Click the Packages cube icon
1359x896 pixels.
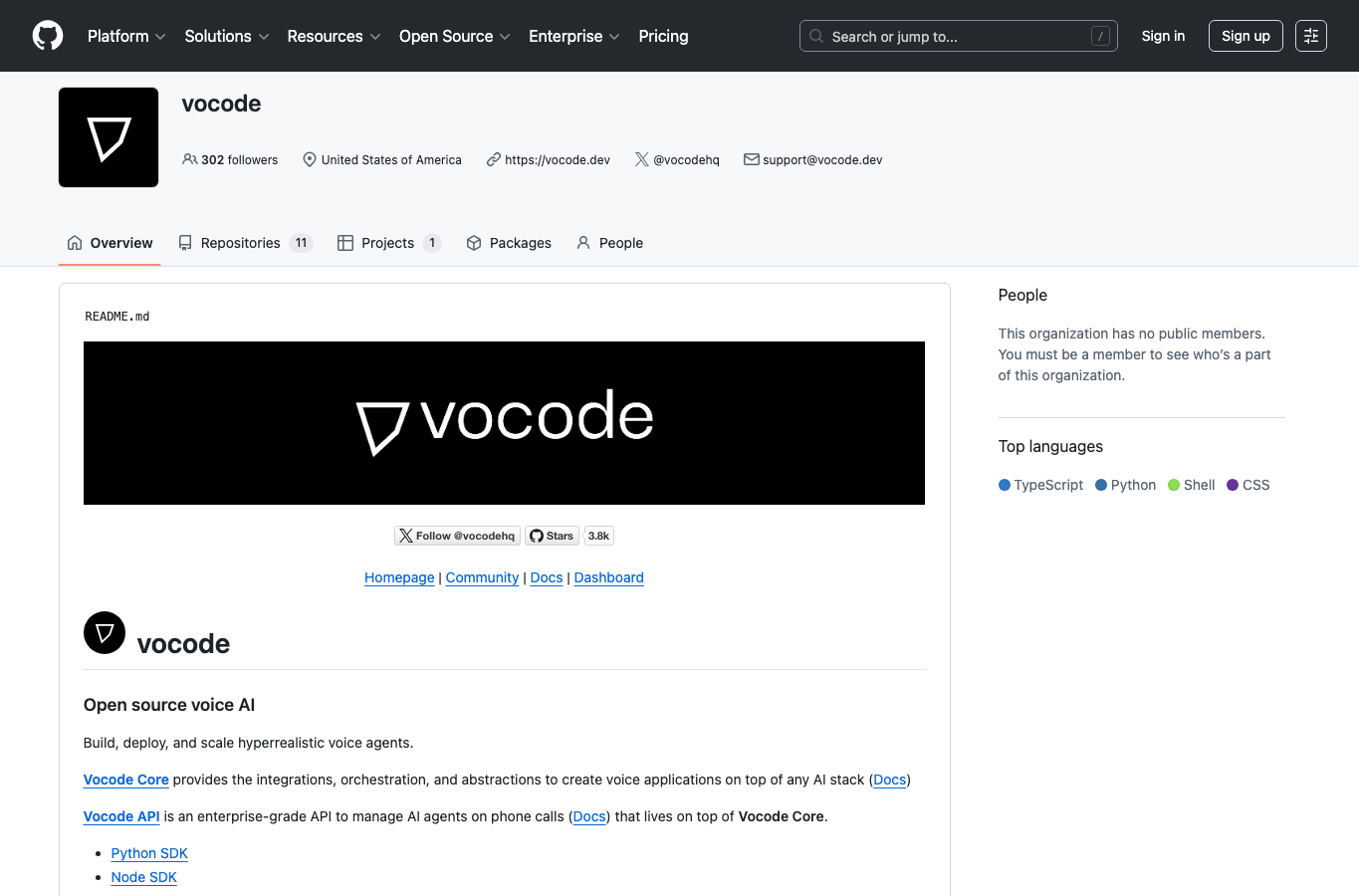[x=474, y=243]
